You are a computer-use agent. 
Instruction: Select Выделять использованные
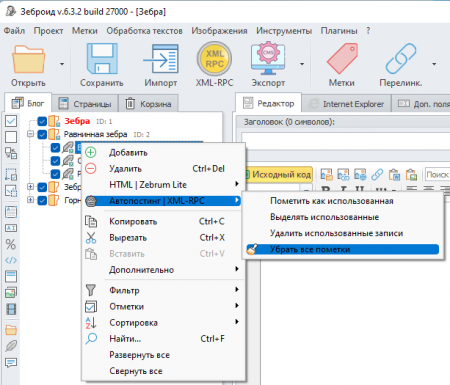point(342,217)
